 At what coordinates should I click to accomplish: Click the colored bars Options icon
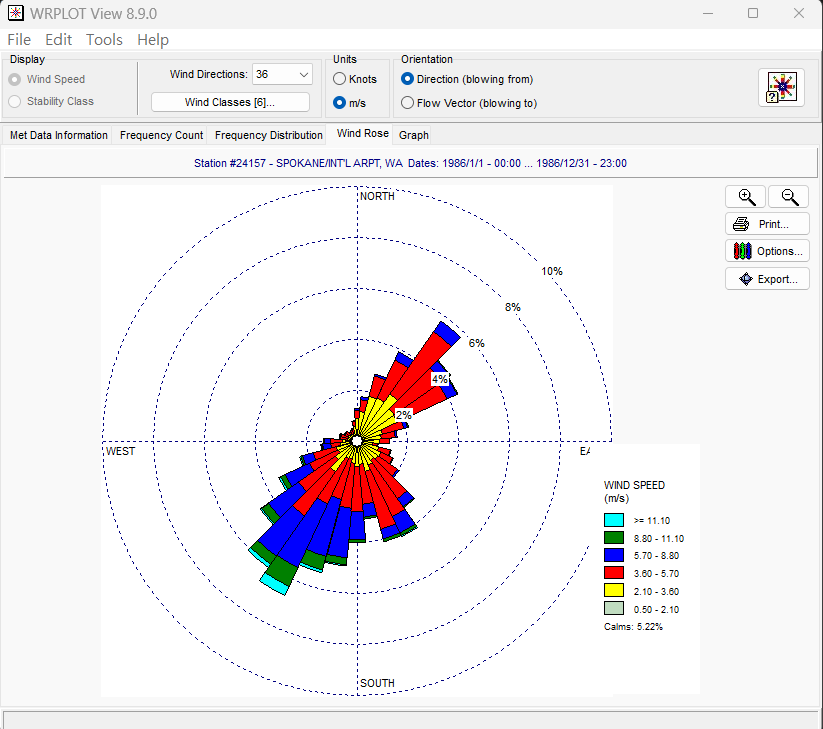tap(742, 251)
